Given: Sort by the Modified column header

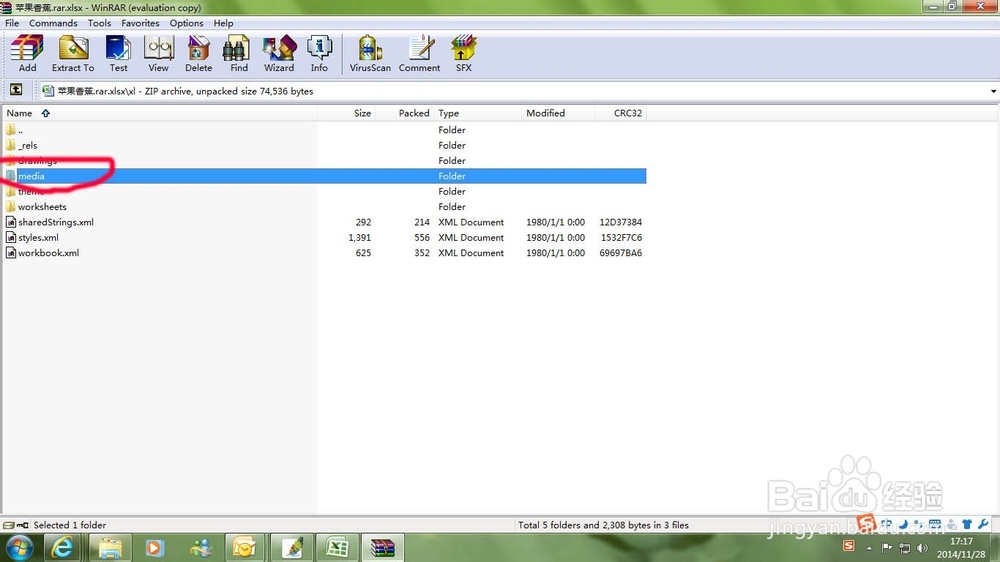Looking at the screenshot, I should pyautogui.click(x=558, y=113).
